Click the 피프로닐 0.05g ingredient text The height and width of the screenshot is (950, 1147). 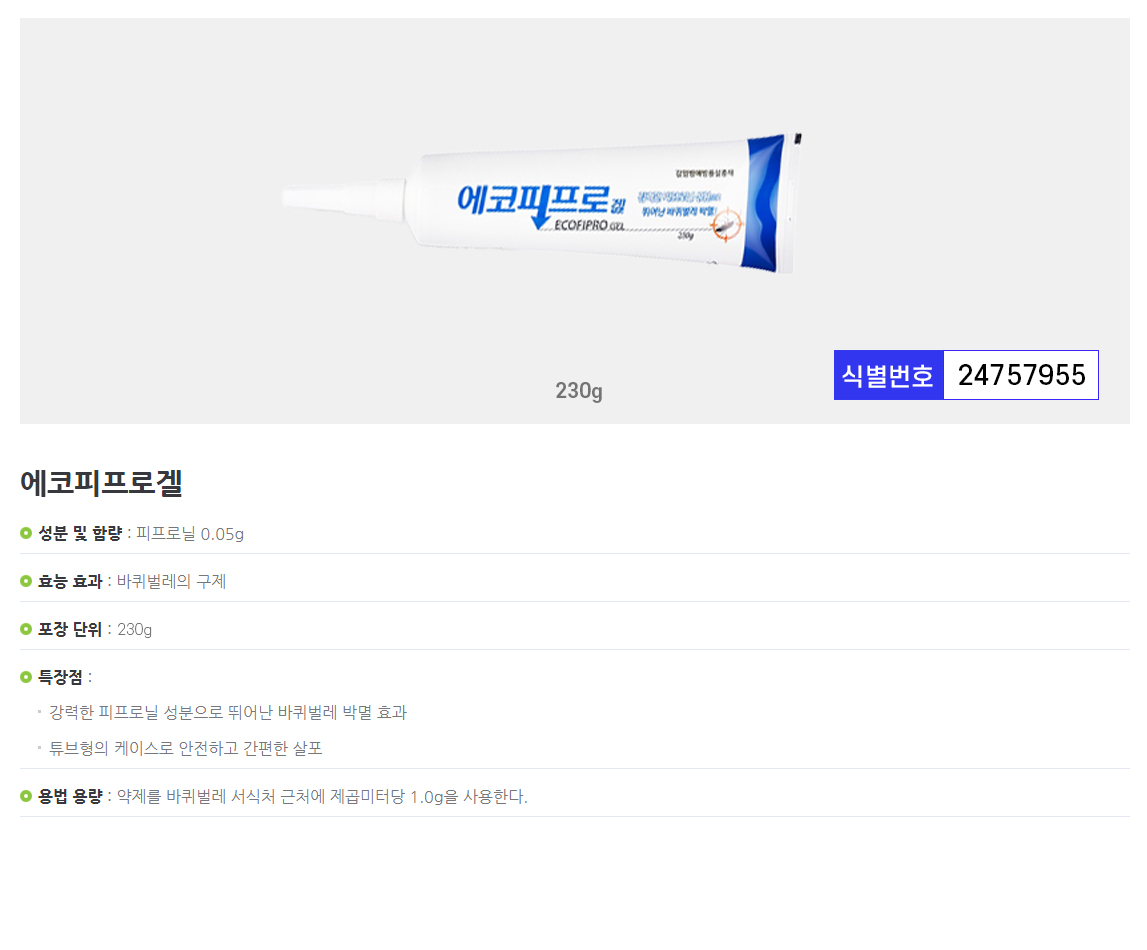(x=190, y=533)
